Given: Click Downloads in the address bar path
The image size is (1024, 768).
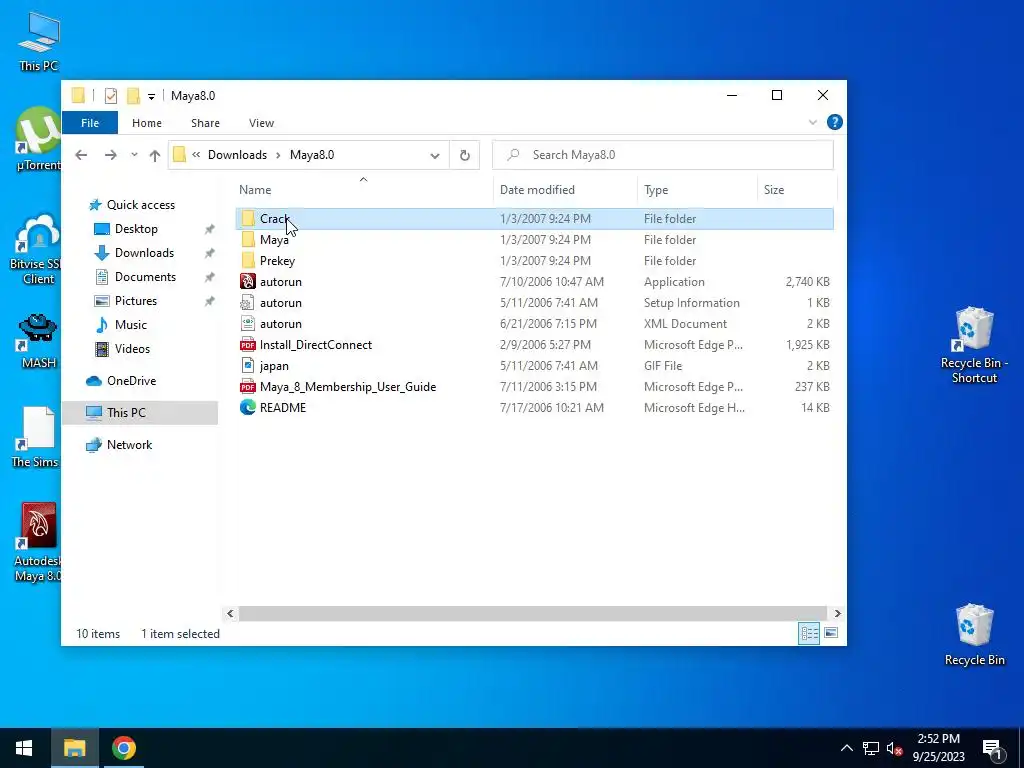Looking at the screenshot, I should (237, 155).
